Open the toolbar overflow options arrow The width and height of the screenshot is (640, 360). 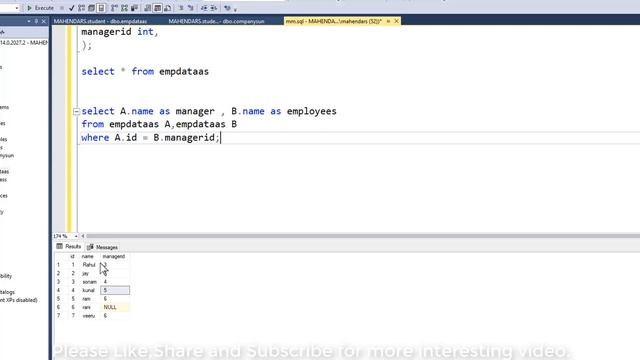(x=235, y=9)
